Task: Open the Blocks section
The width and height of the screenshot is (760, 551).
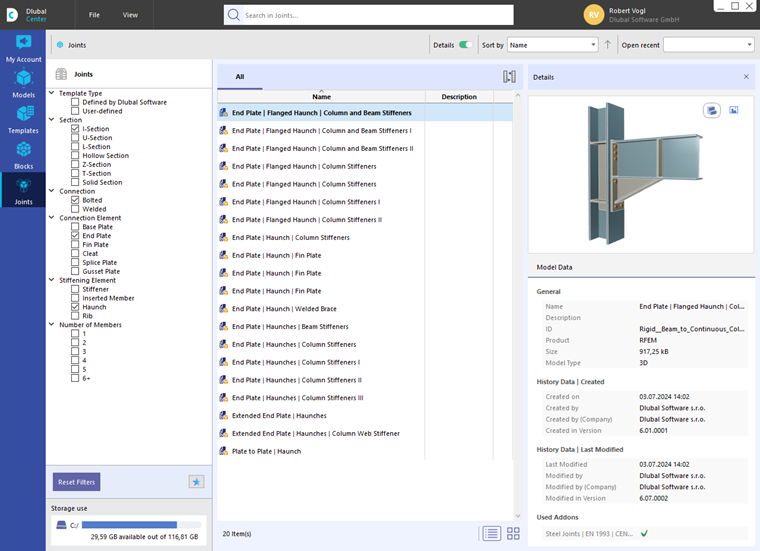Action: click(x=23, y=155)
